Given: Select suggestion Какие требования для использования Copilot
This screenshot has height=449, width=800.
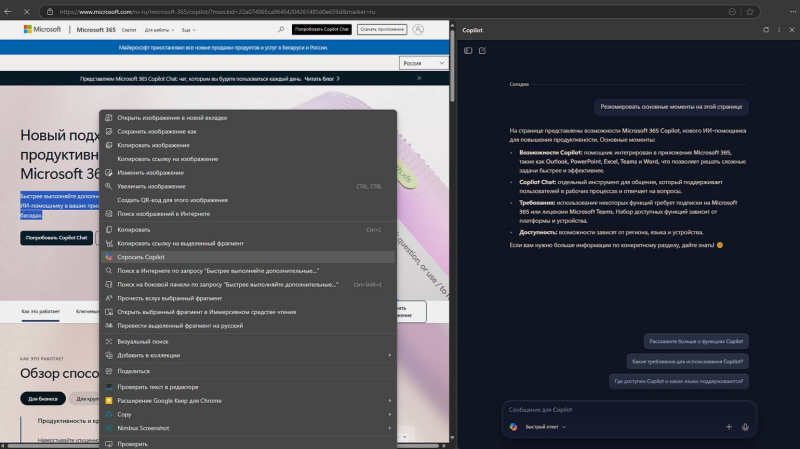Looking at the screenshot, I should [687, 361].
